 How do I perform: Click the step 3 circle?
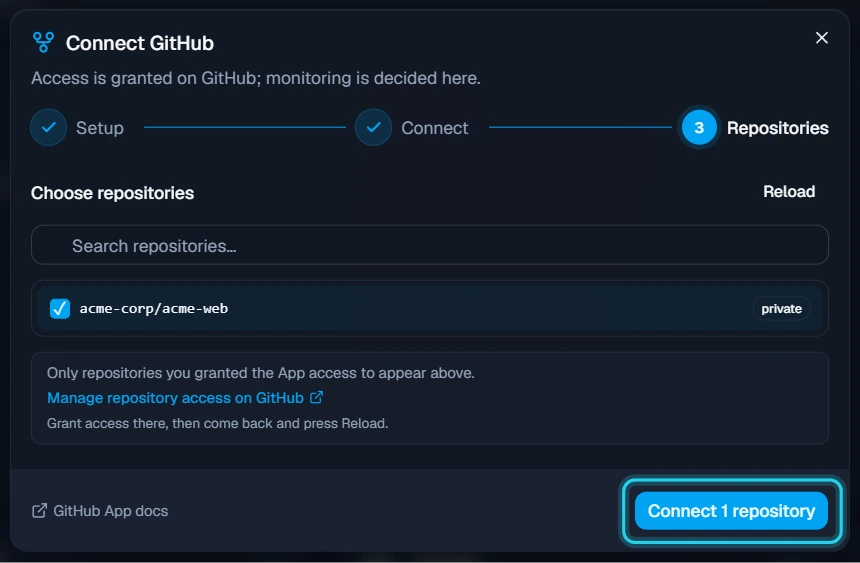tap(699, 127)
